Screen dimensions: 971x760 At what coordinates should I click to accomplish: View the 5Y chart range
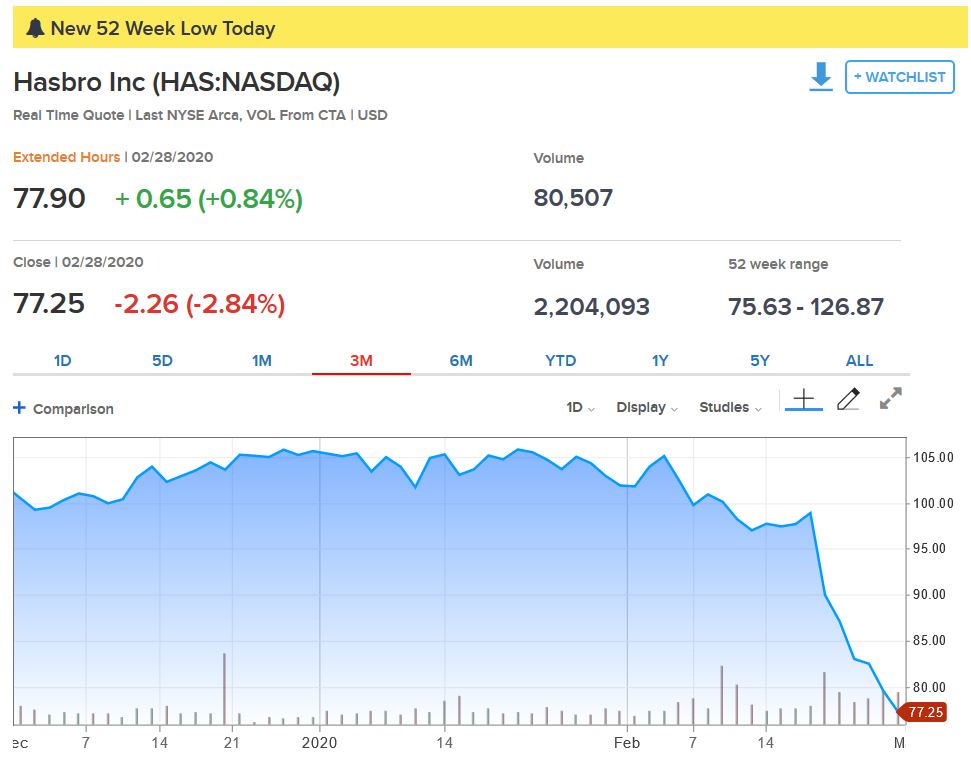pos(760,361)
